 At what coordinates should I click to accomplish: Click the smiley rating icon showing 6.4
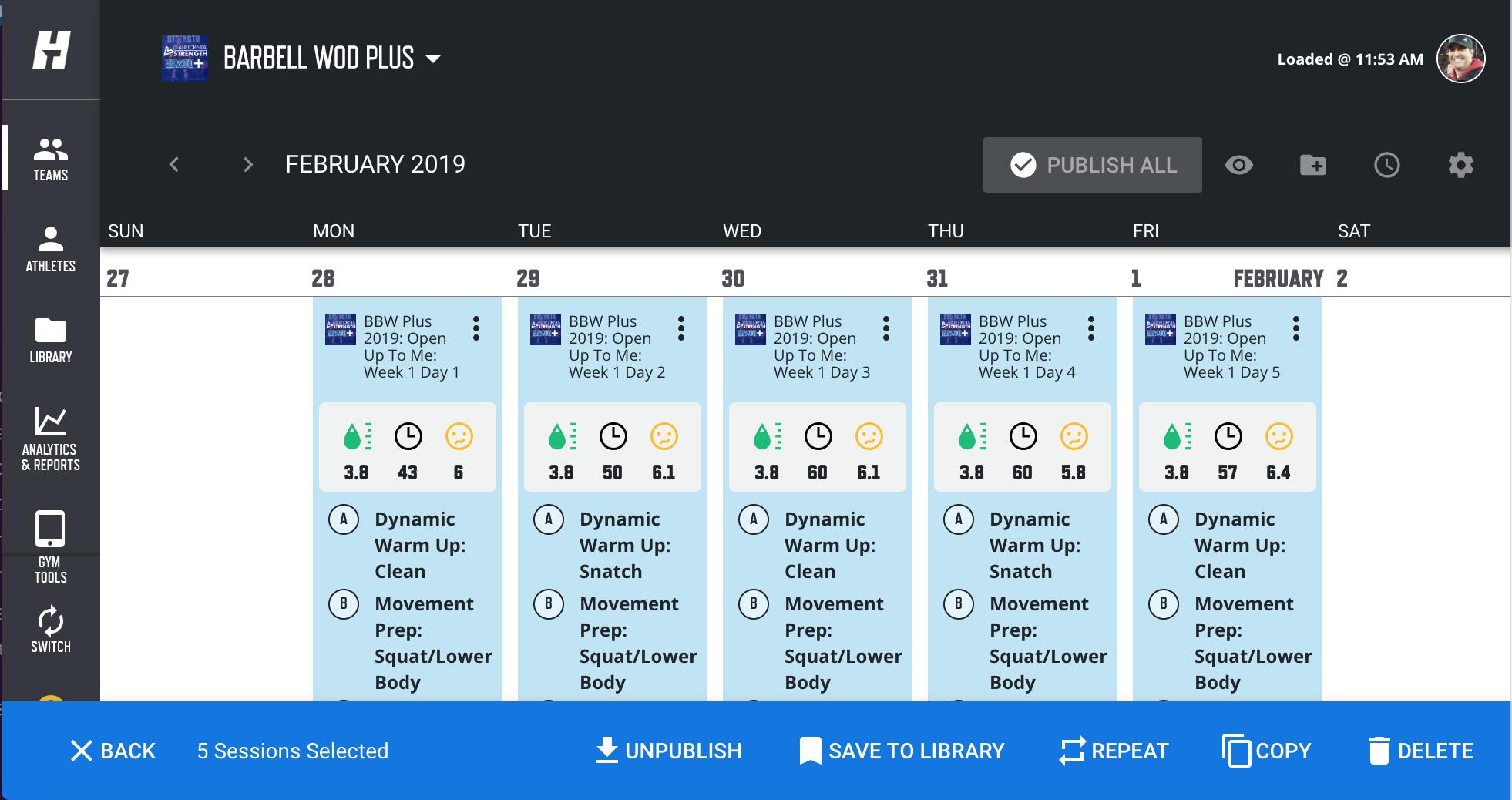coord(1279,436)
